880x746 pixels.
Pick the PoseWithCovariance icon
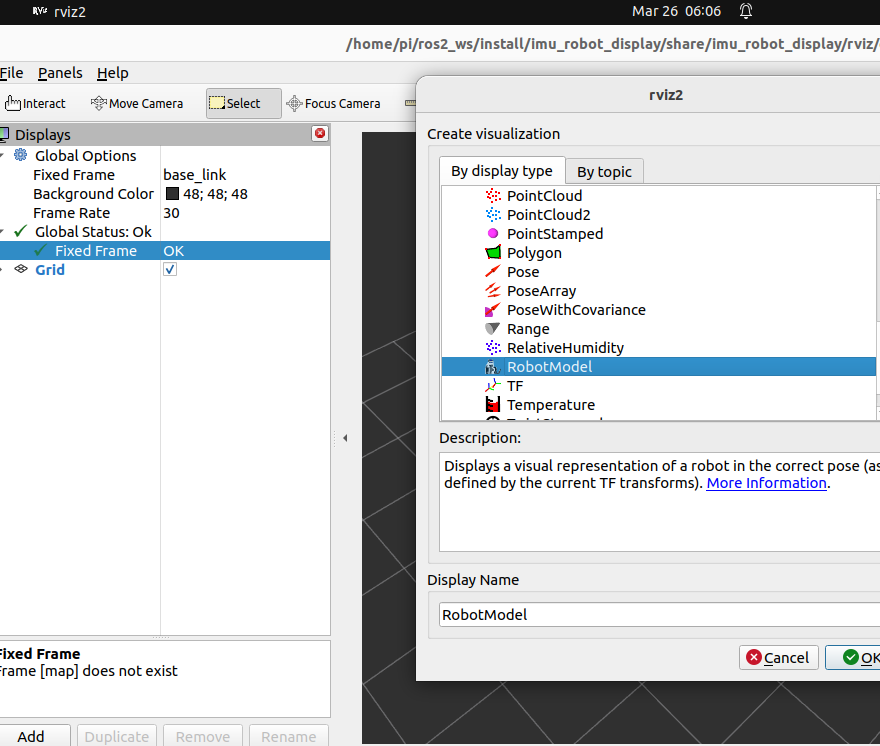[493, 310]
